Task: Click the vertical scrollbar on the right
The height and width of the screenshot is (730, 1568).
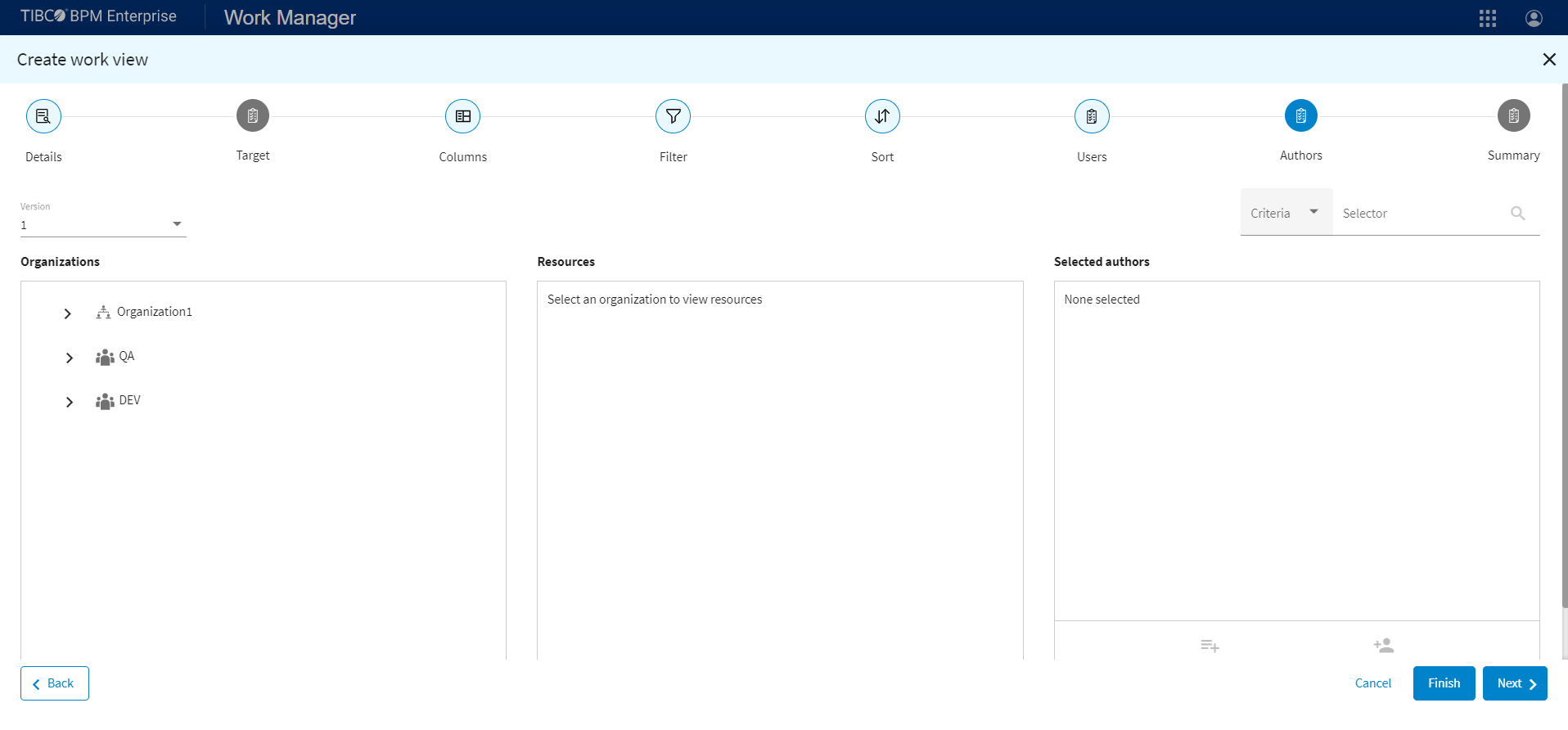Action: point(1565,344)
